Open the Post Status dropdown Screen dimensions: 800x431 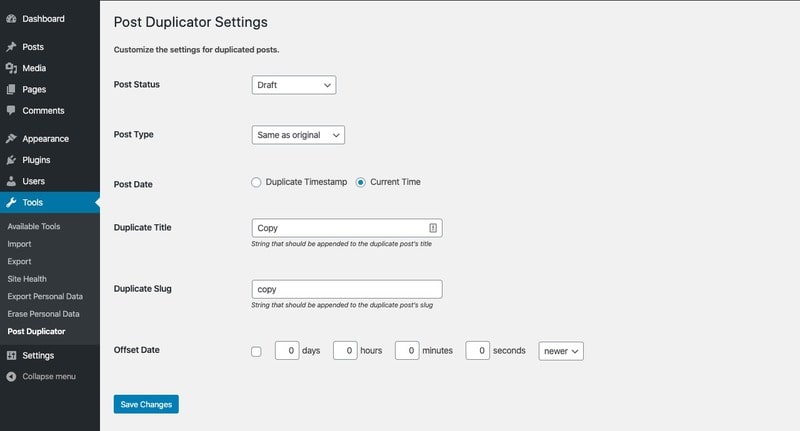click(293, 85)
